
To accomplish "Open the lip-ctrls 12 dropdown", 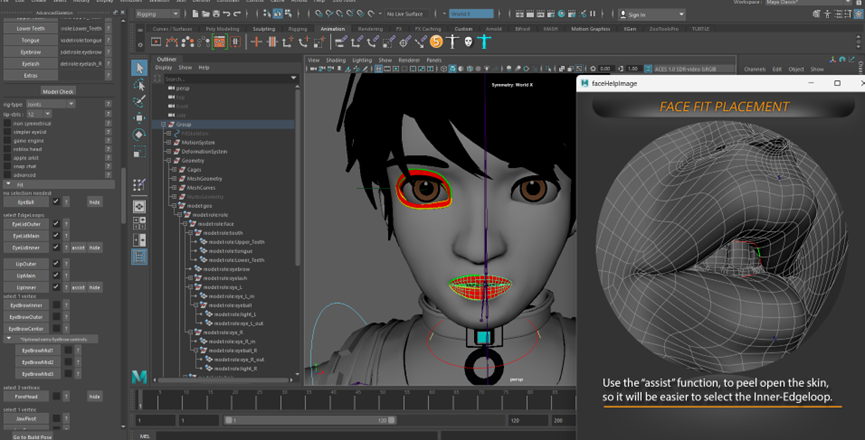I will point(39,114).
